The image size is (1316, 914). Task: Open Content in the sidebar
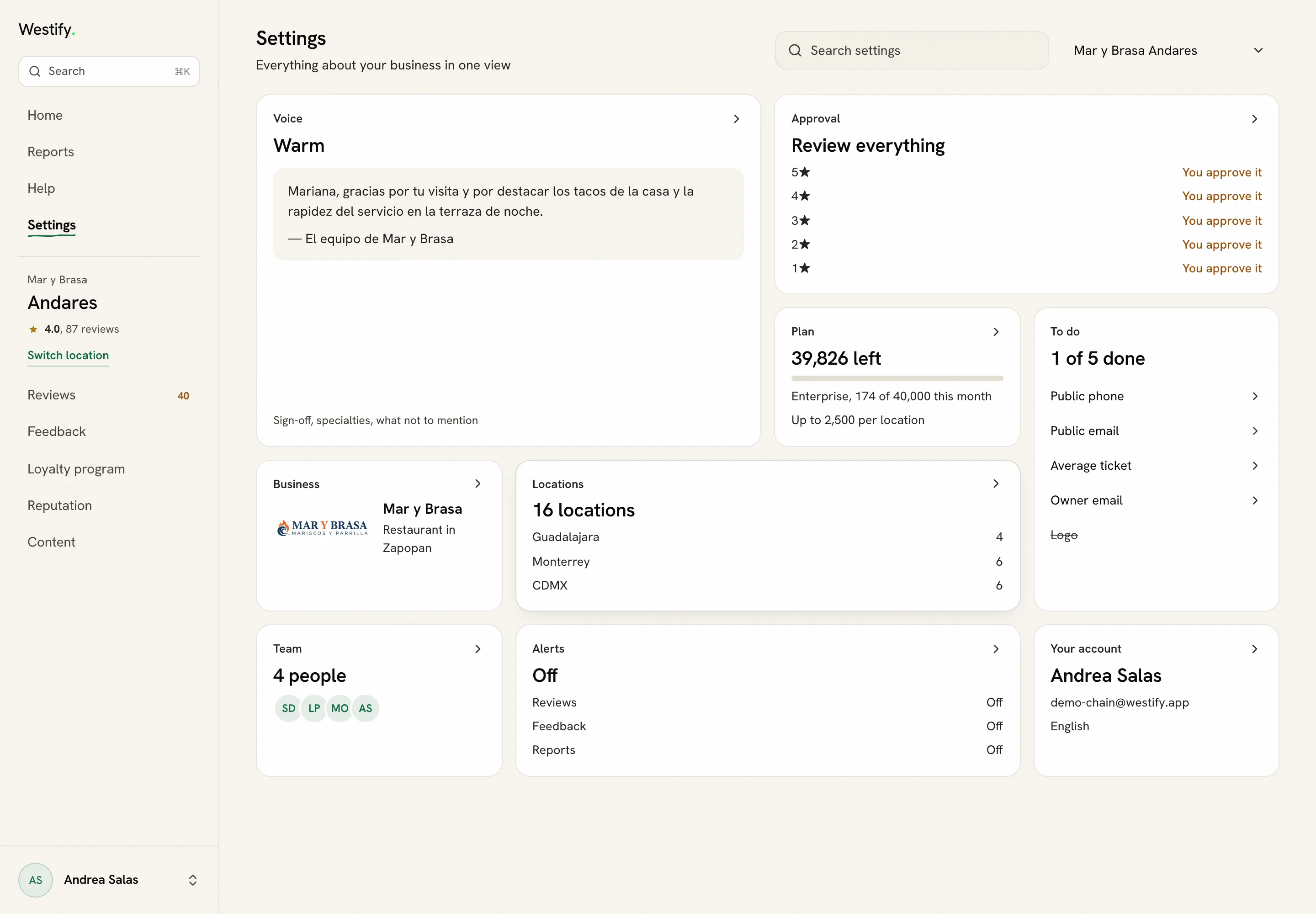click(52, 542)
